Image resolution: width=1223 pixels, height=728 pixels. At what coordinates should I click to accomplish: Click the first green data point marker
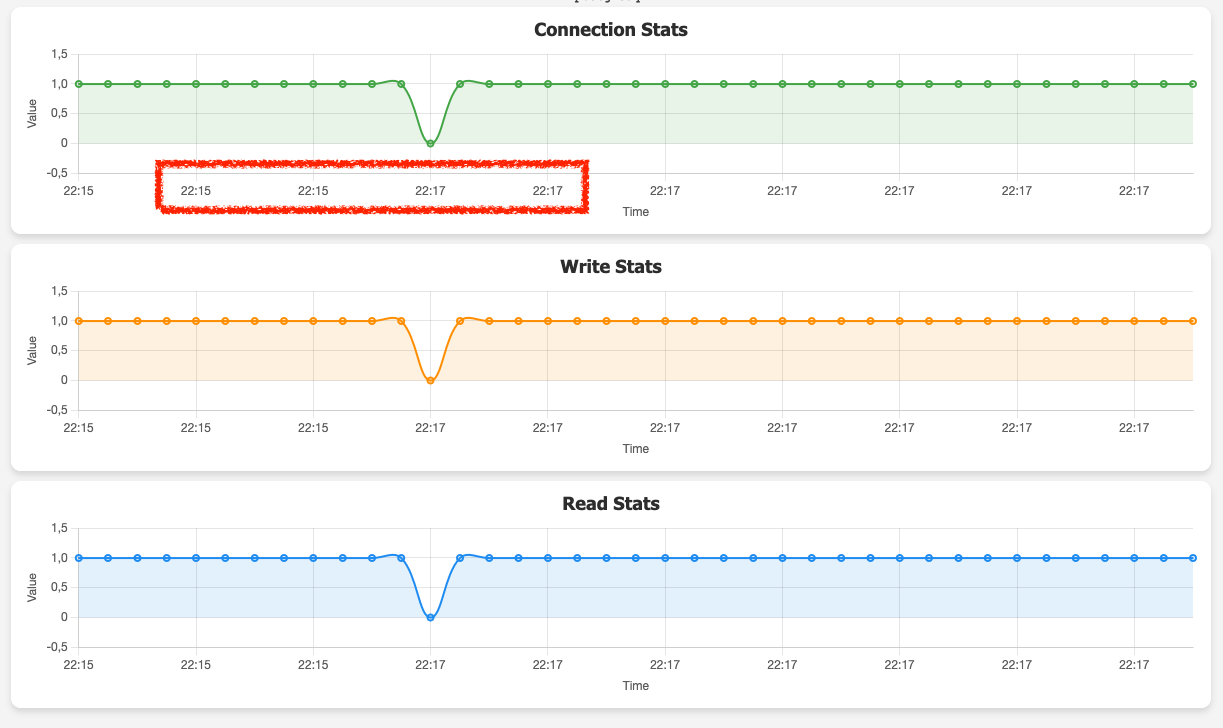coord(80,84)
